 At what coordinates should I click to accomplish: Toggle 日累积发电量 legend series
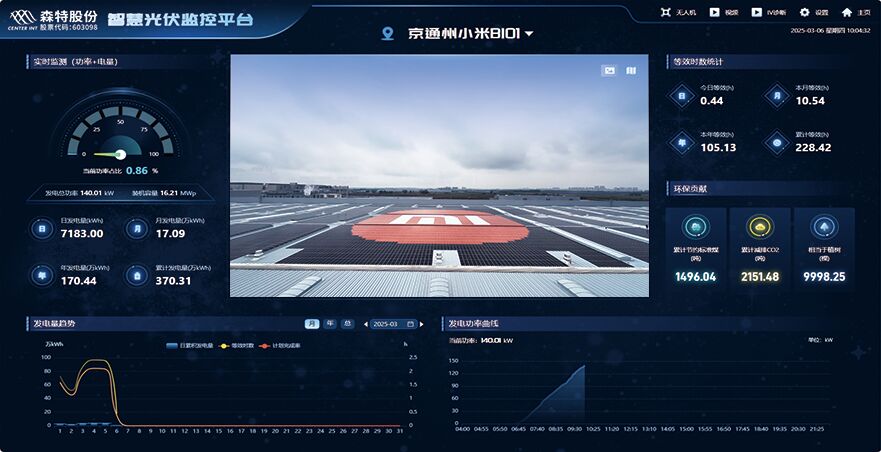point(186,345)
